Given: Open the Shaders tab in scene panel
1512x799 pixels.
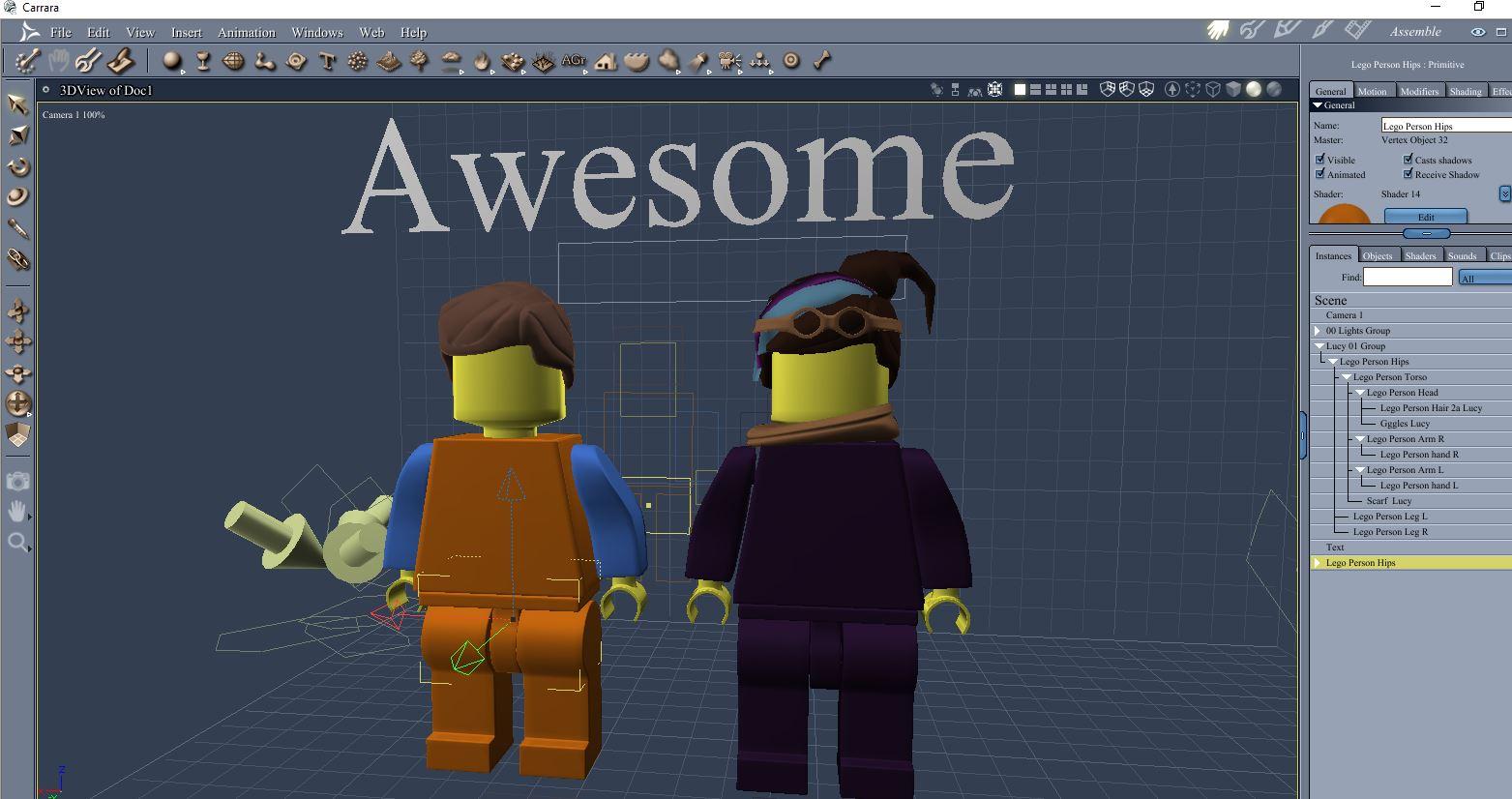Looking at the screenshot, I should (1420, 255).
